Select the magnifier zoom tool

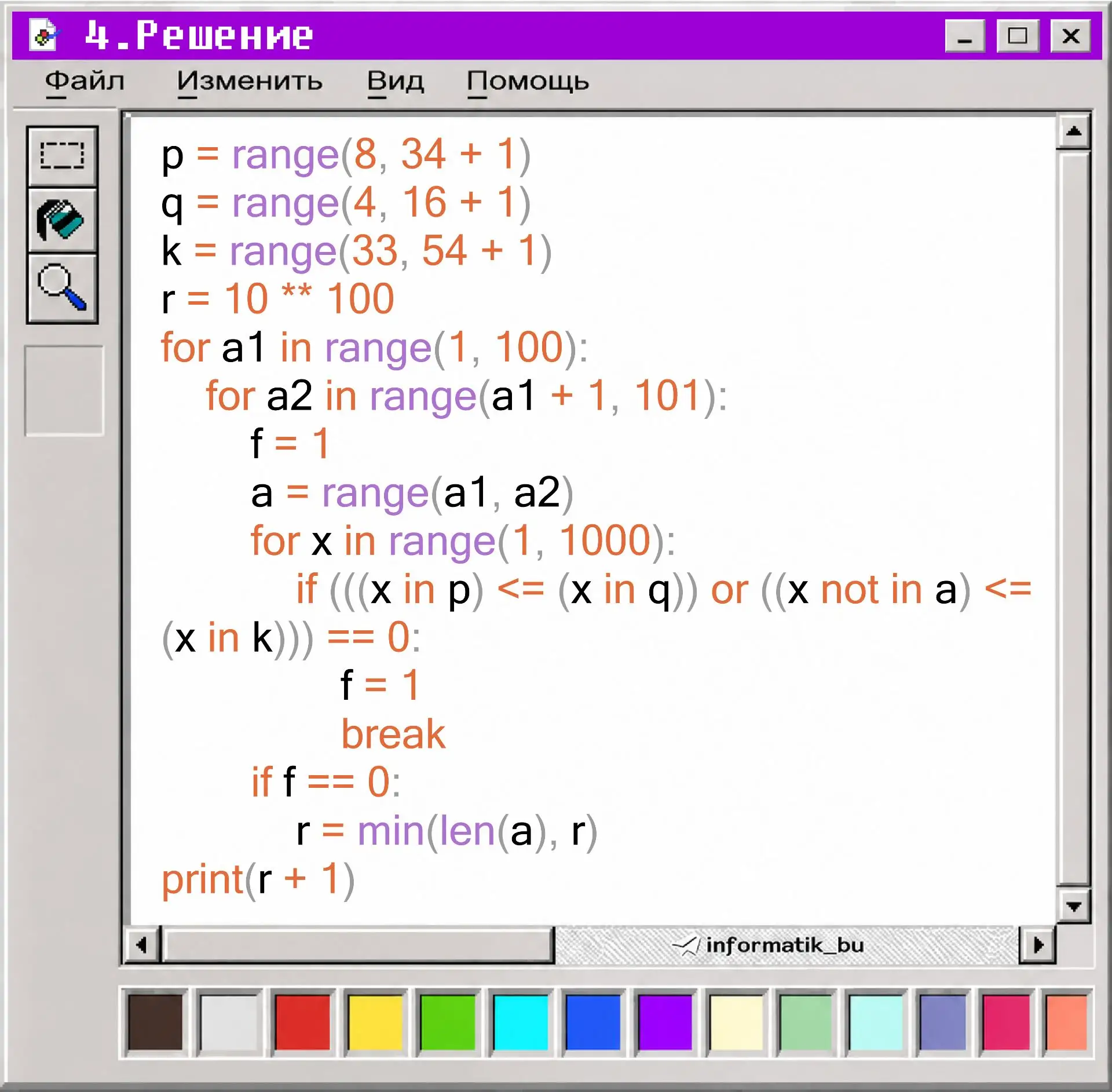coord(63,288)
